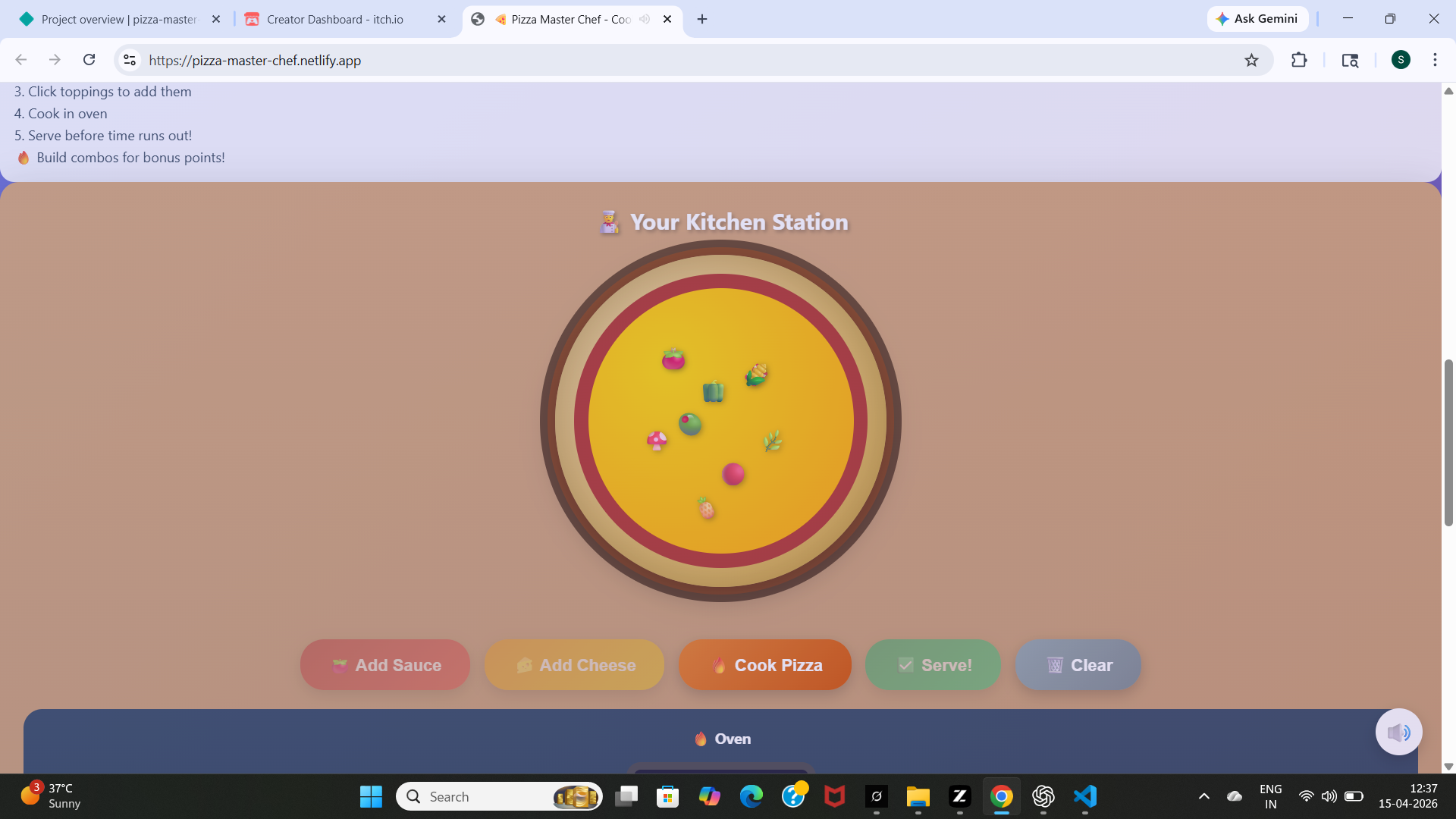Image resolution: width=1456 pixels, height=819 pixels.
Task: Go back to previous page
Action: pyautogui.click(x=21, y=60)
